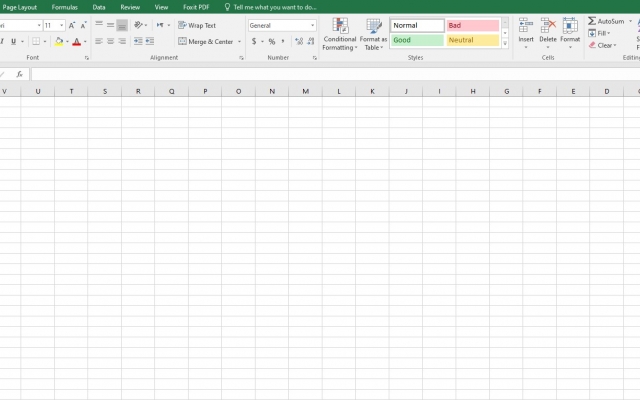640x400 pixels.
Task: Switch to the Data tab
Action: click(x=99, y=7)
